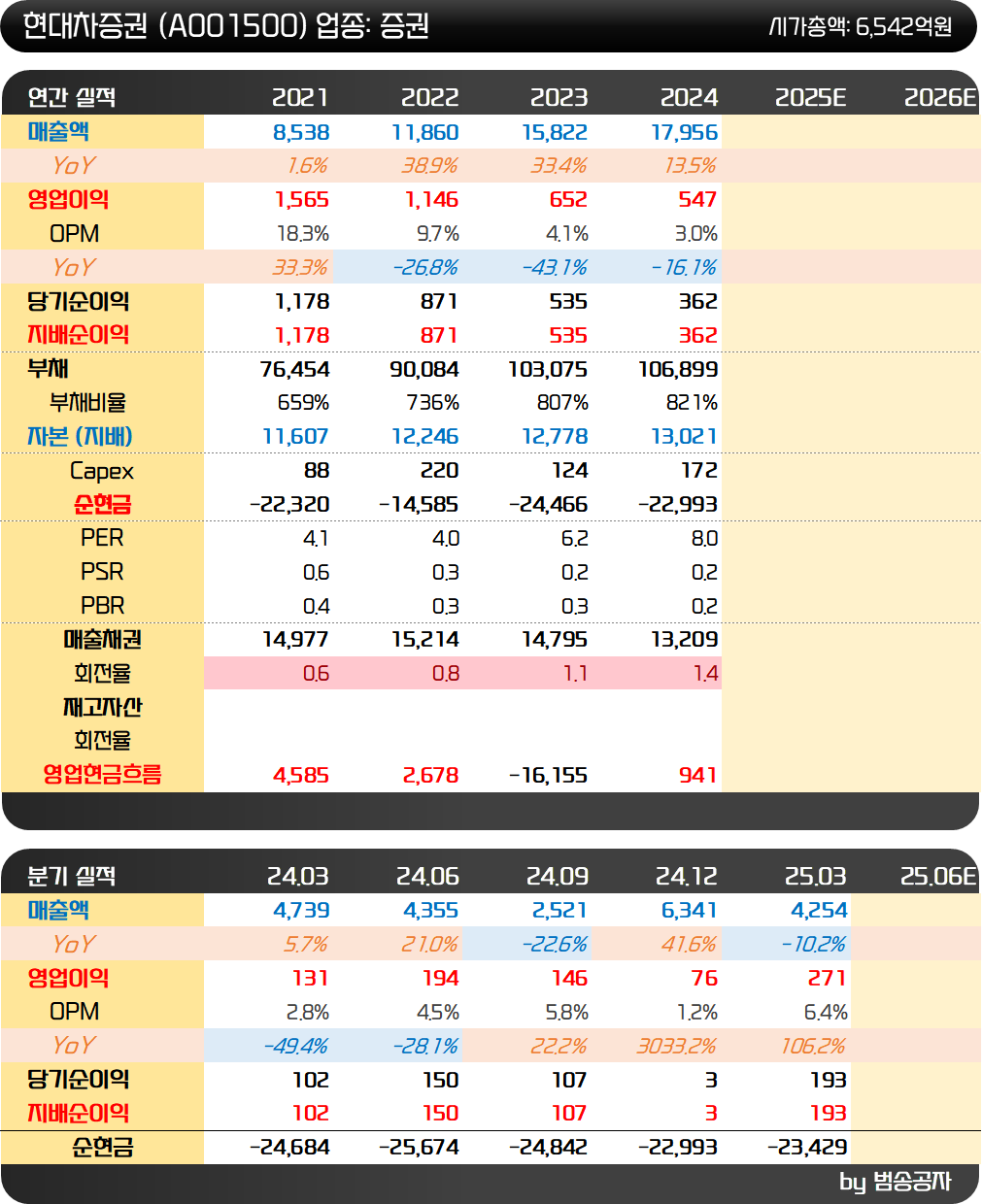982x1204 pixels.
Task: Click the 2022 column header
Action: click(x=429, y=97)
